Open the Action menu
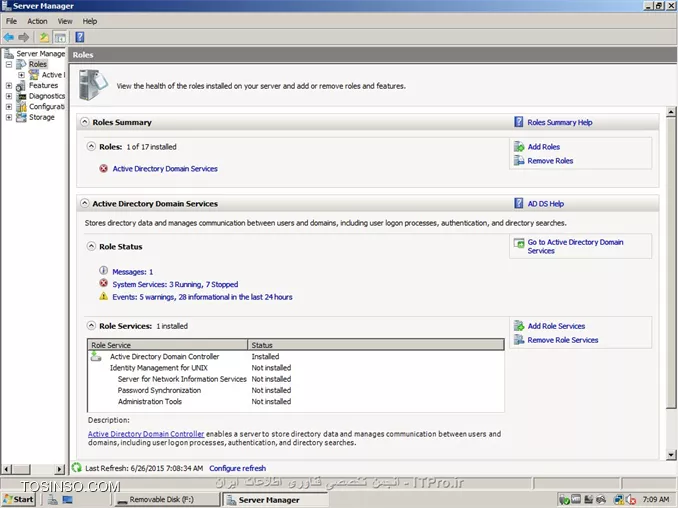Image resolution: width=678 pixels, height=508 pixels. coord(37,21)
